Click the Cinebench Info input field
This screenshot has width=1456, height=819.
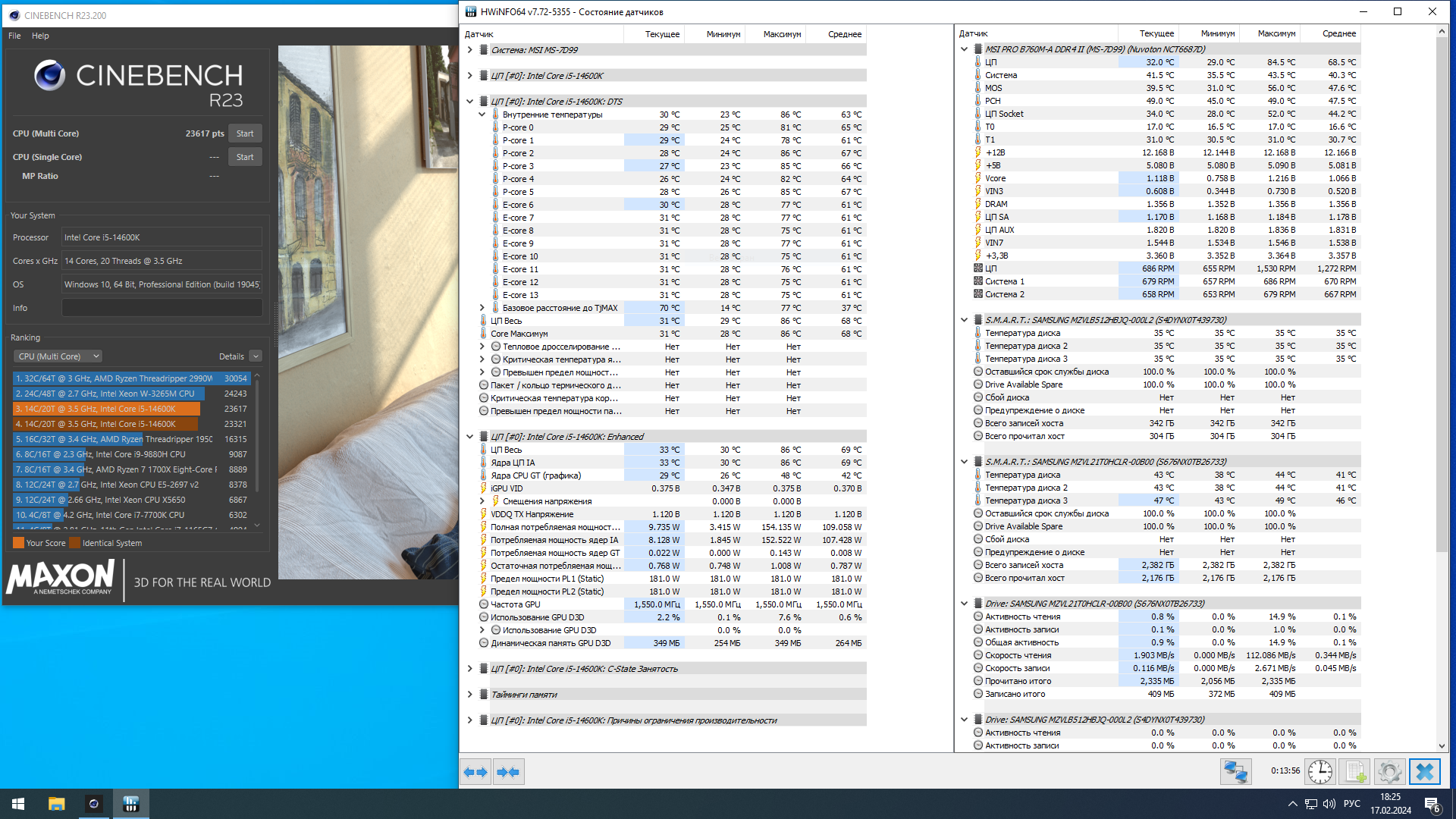point(162,308)
